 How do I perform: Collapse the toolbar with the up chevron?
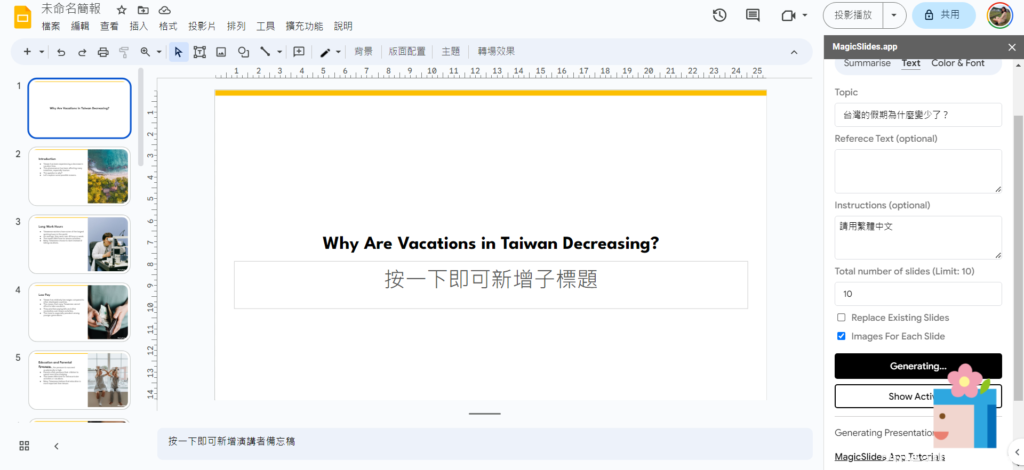coord(794,52)
